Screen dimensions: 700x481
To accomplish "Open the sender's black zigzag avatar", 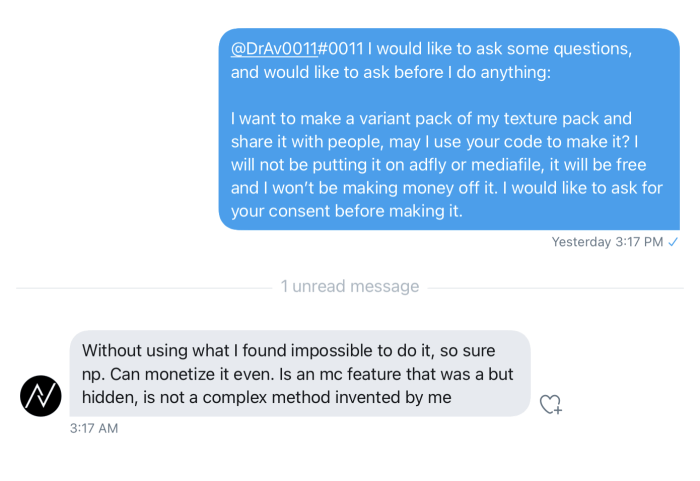I will [41, 396].
